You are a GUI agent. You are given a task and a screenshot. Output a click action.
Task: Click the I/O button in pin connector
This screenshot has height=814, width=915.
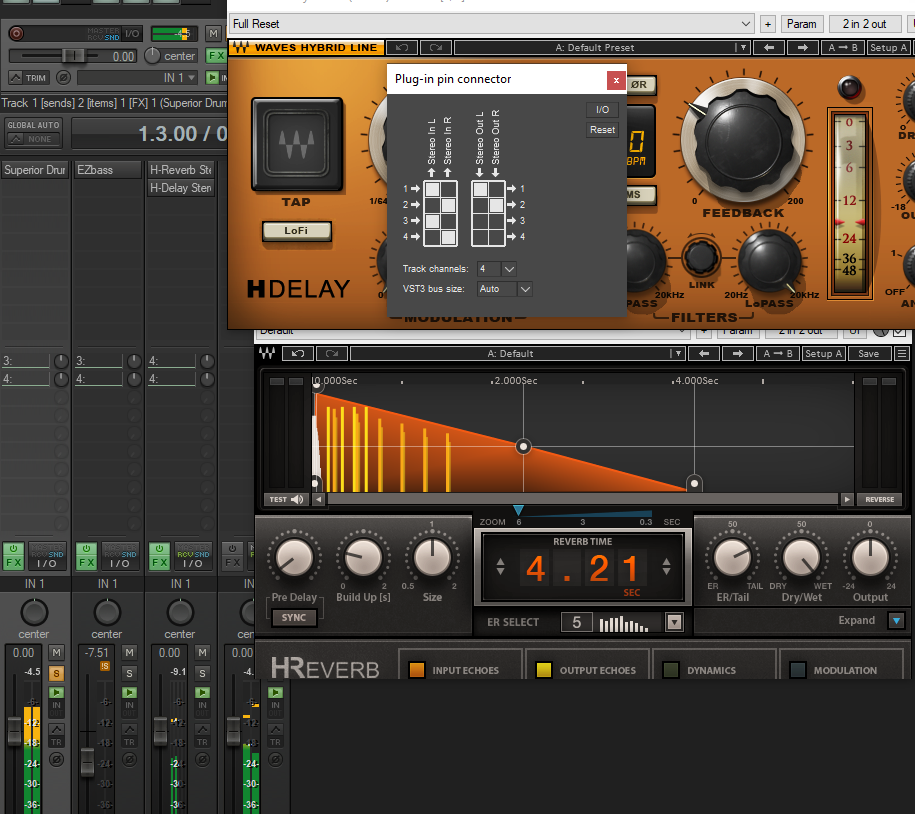click(x=602, y=110)
